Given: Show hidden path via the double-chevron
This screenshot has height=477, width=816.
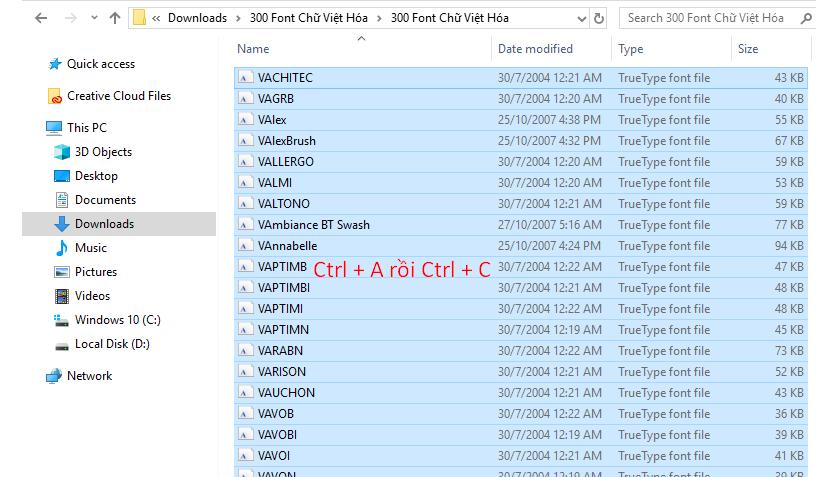Looking at the screenshot, I should coord(156,19).
